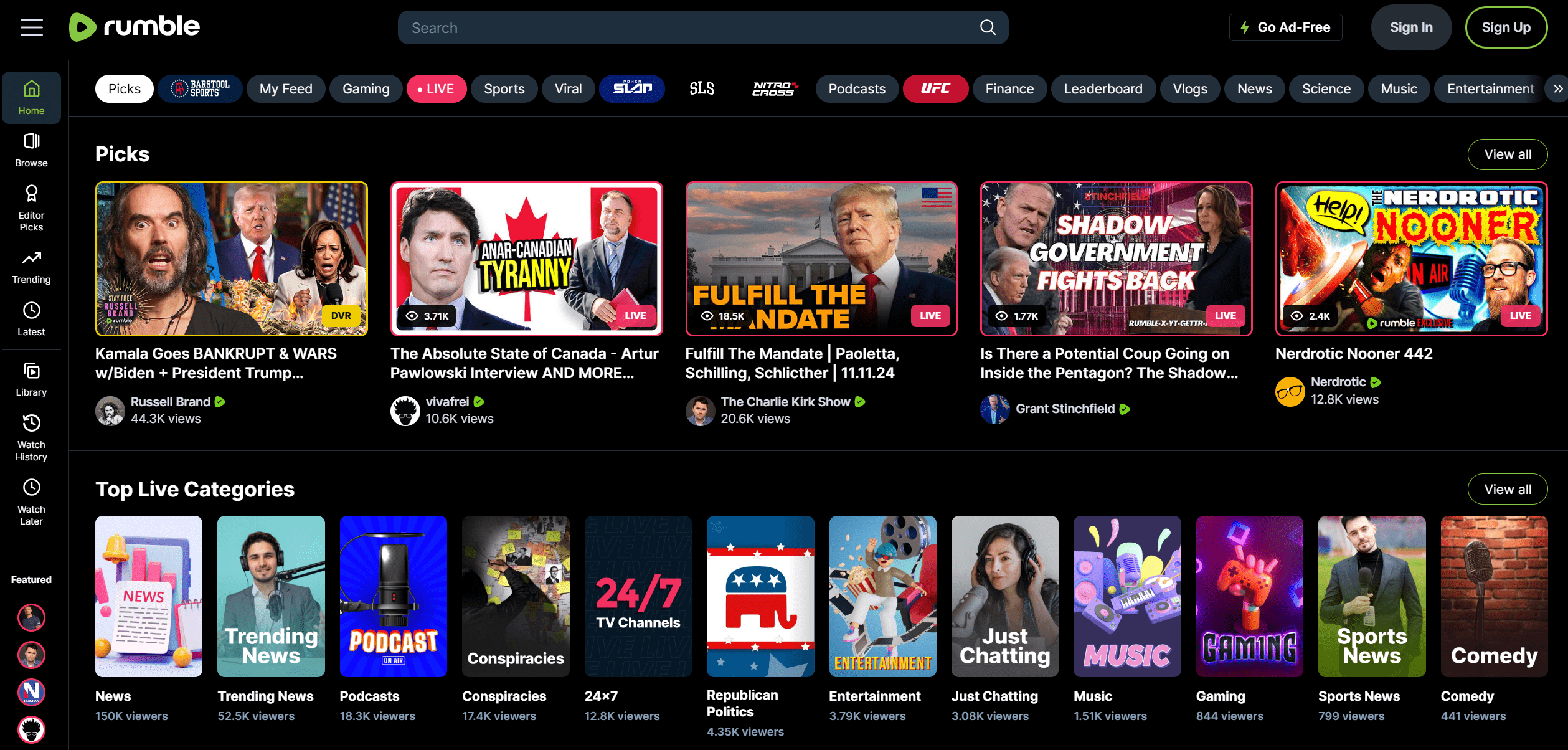Image resolution: width=1568 pixels, height=750 pixels.
Task: Click the Go Ad-Free button
Action: (x=1285, y=27)
